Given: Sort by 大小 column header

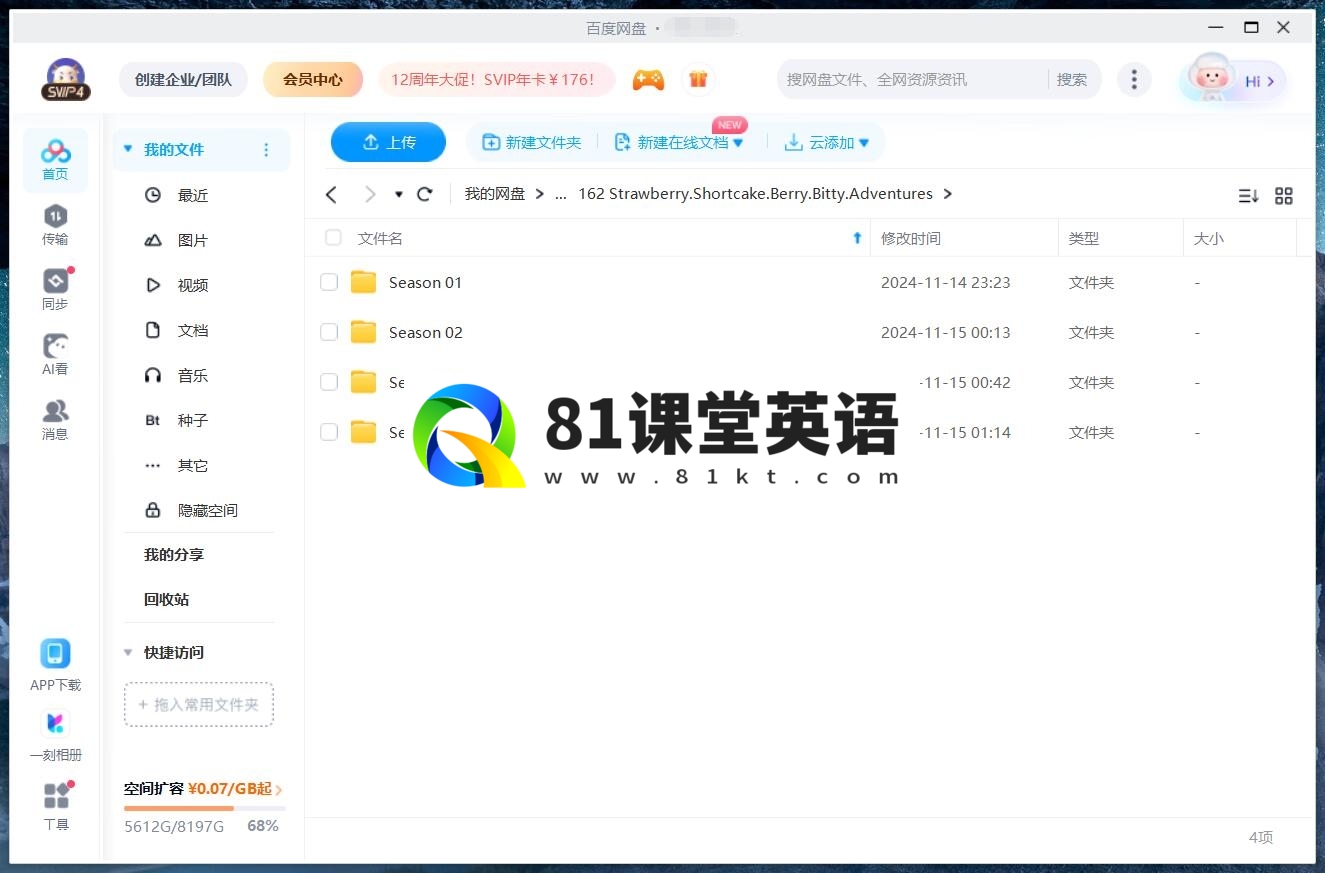Looking at the screenshot, I should pos(1209,238).
